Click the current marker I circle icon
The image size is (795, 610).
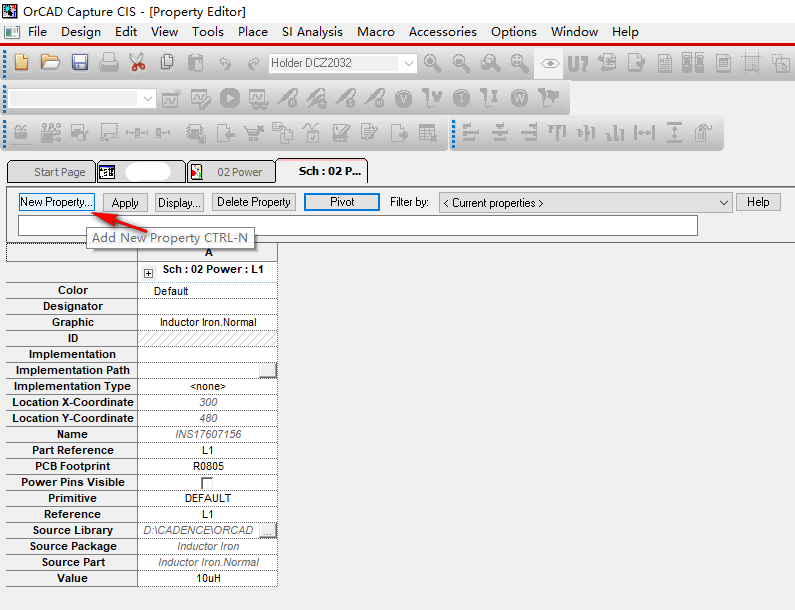click(x=461, y=98)
